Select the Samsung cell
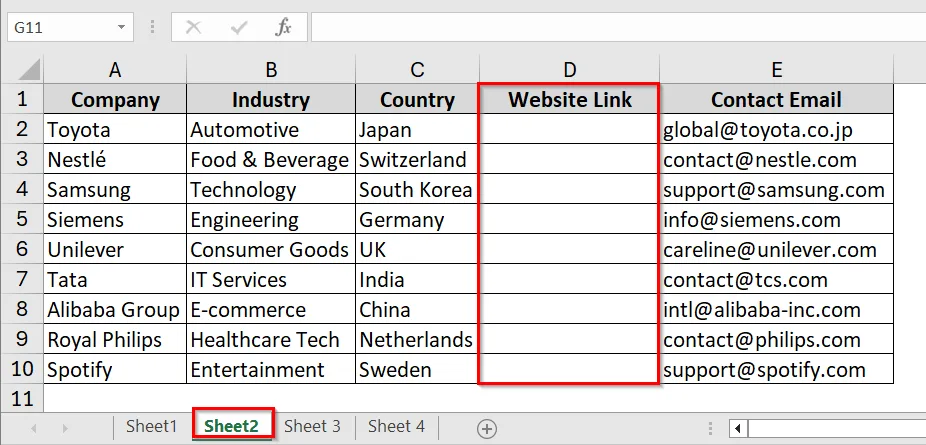Screen dimensions: 926x445 [115, 189]
